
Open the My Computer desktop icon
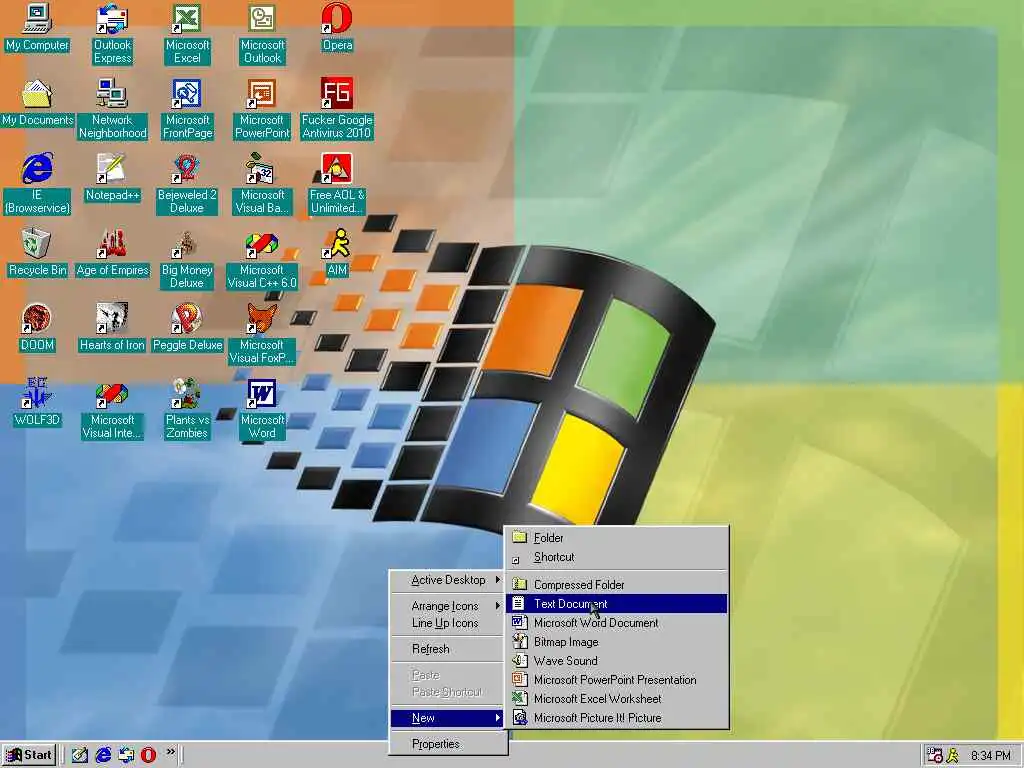tap(37, 27)
